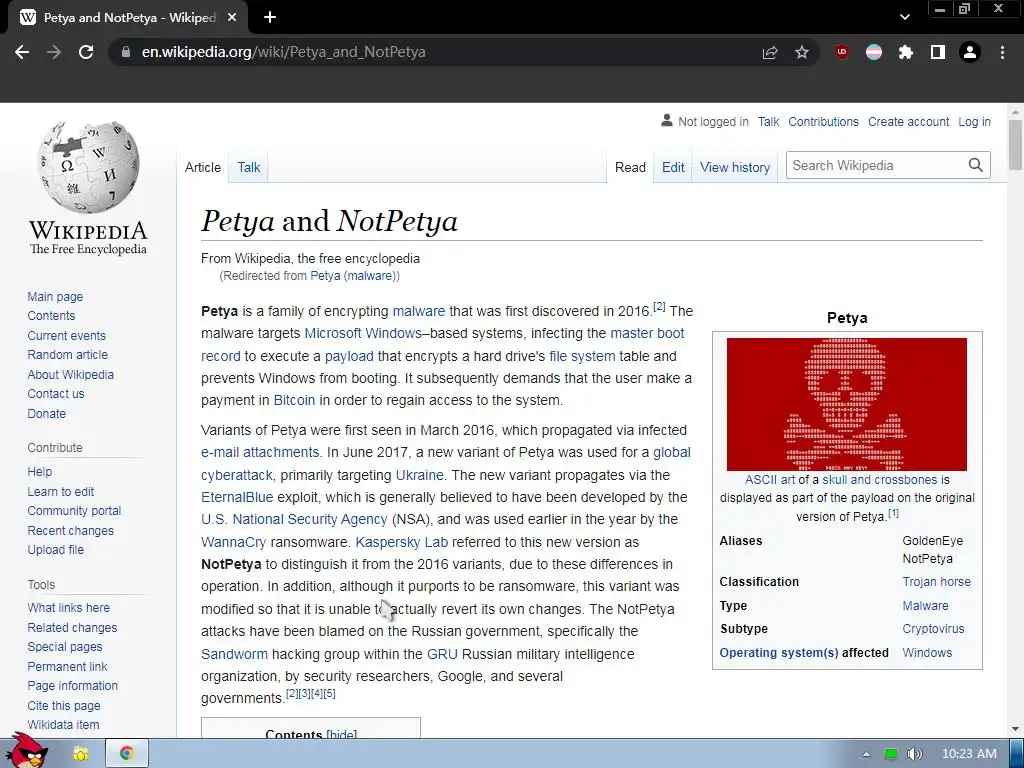The image size is (1024, 768).
Task: Open the Contributions link
Action: [823, 121]
